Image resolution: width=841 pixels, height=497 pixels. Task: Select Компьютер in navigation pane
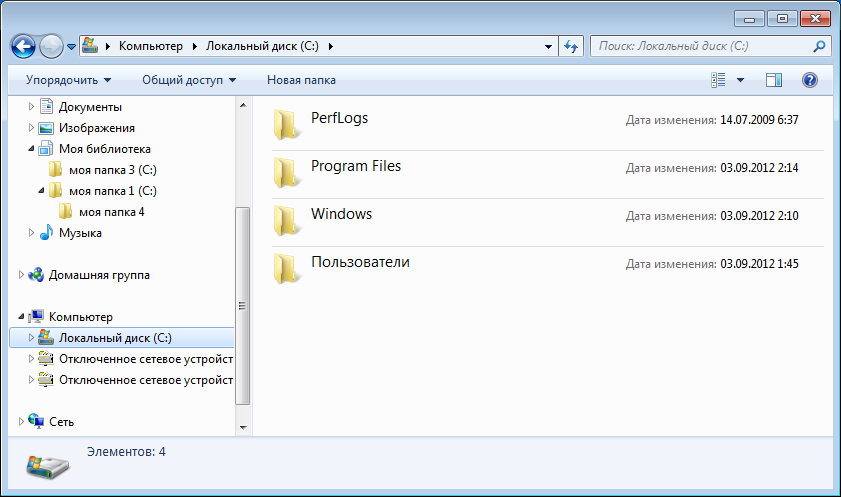pos(80,317)
